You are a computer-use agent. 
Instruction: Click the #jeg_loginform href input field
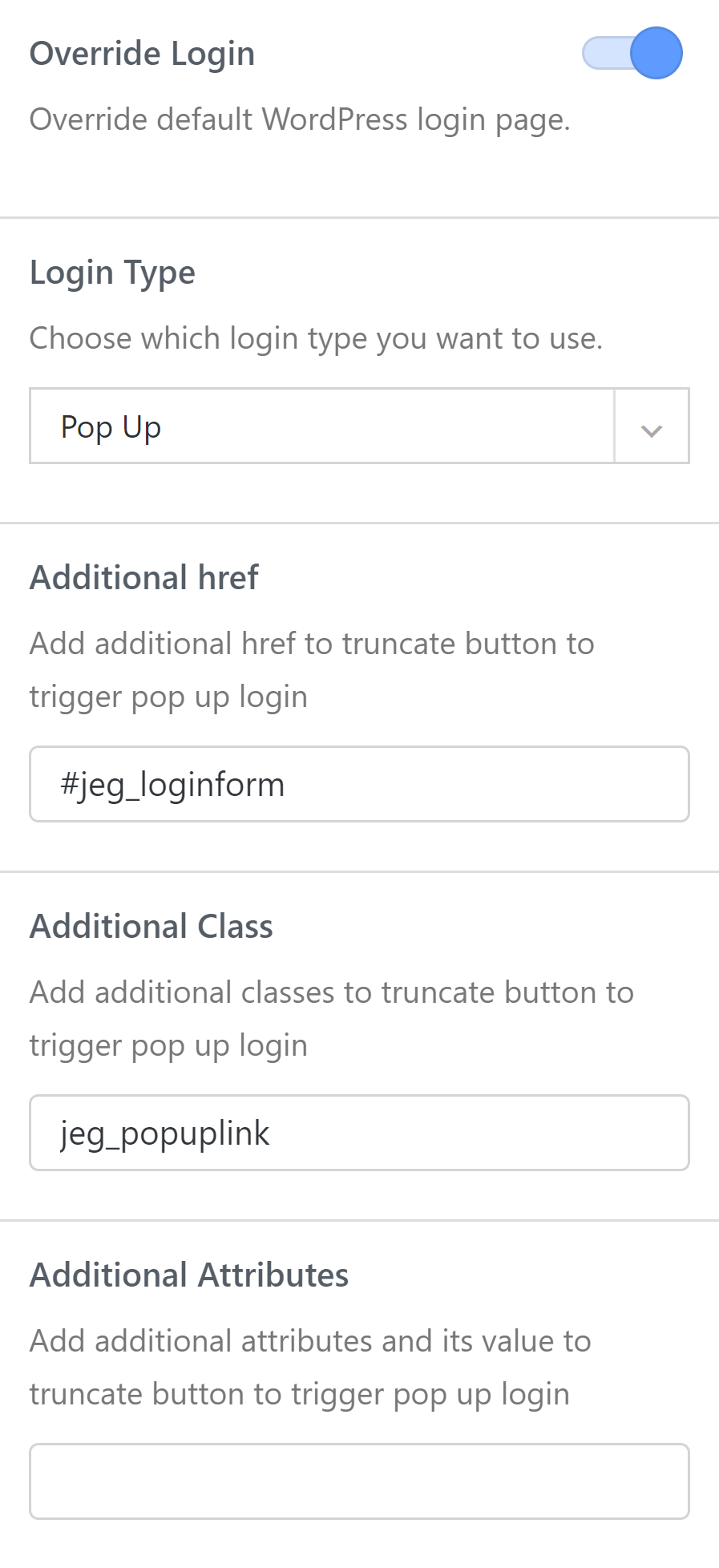tap(359, 784)
